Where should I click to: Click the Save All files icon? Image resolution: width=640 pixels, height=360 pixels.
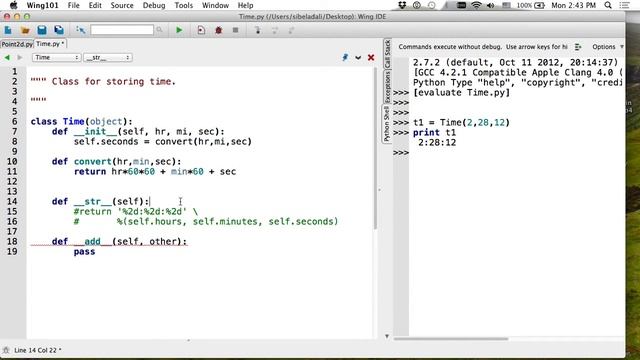pyautogui.click(x=59, y=30)
